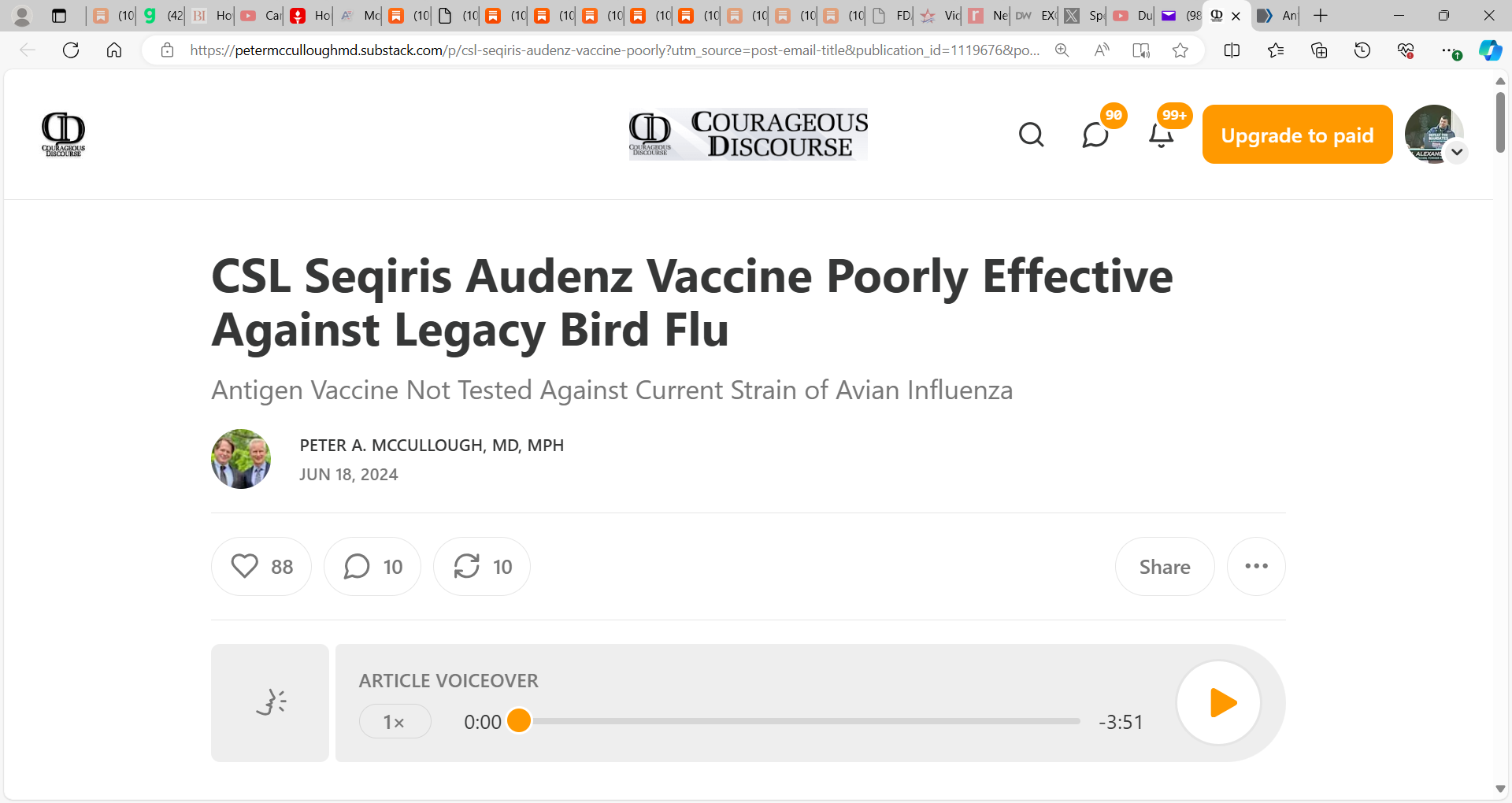Like the post with heart button 88
Screen dimensions: 1512x803
click(261, 566)
